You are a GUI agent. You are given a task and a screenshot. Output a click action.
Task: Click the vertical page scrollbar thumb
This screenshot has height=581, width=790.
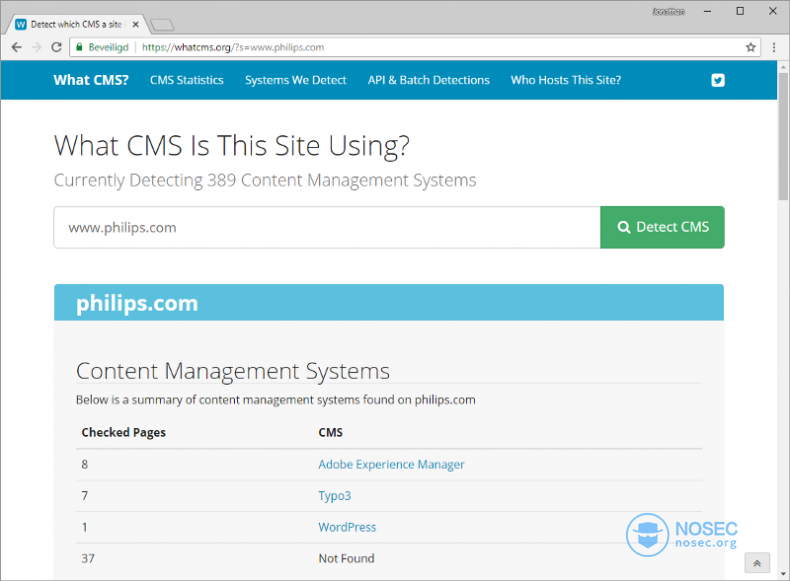coord(783,136)
